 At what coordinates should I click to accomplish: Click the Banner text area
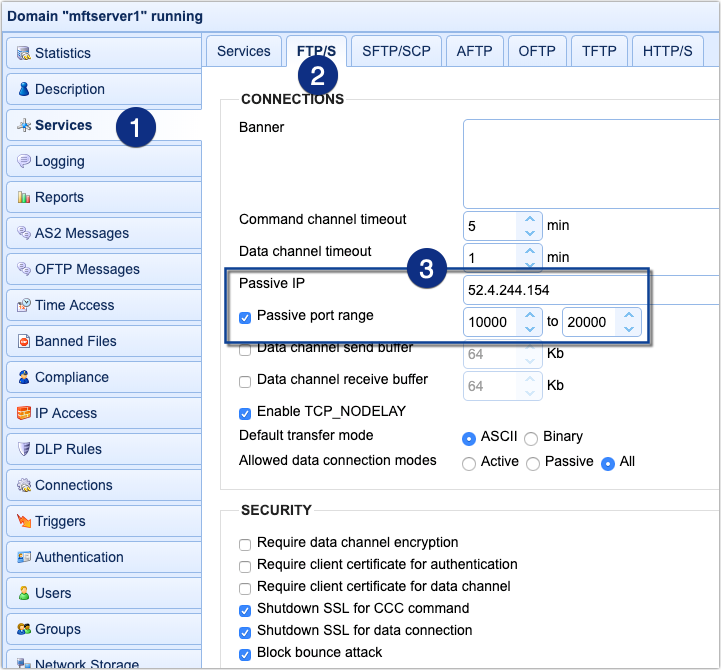click(x=591, y=164)
